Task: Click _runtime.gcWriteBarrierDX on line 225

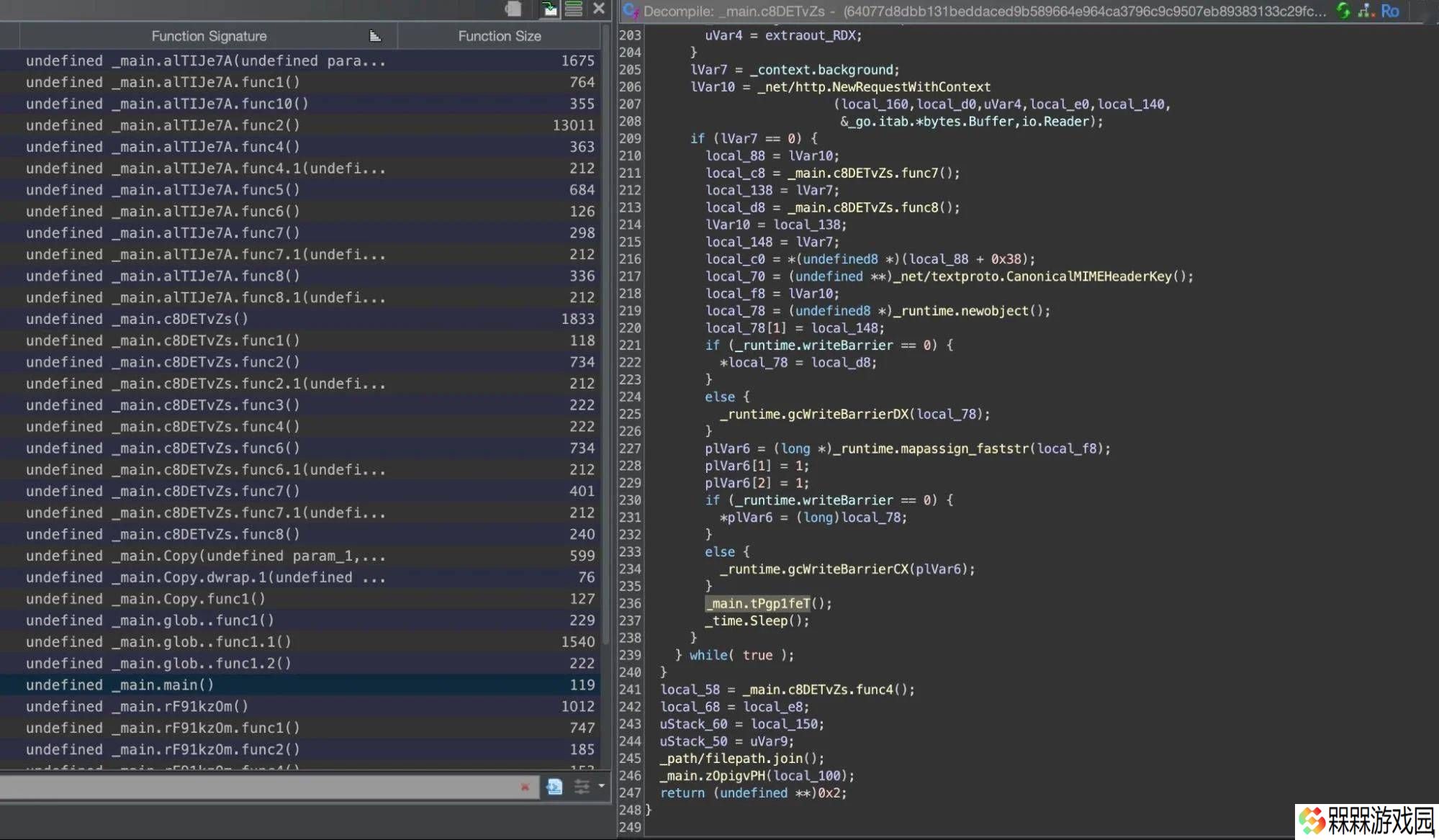Action: tap(815, 414)
